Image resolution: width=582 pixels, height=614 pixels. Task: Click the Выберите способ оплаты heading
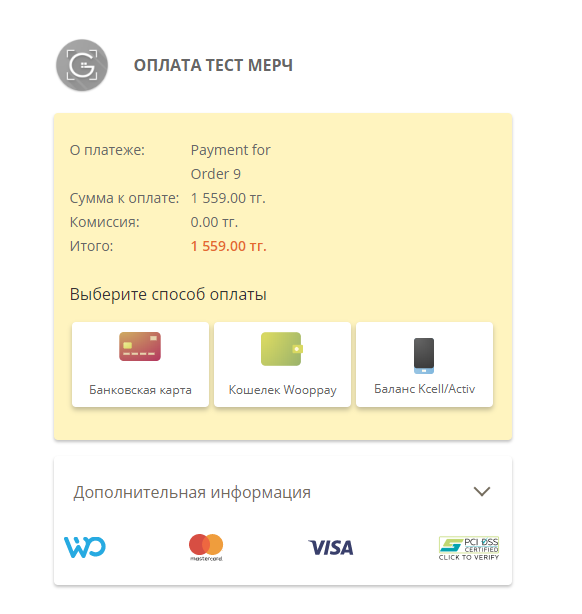pyautogui.click(x=168, y=294)
